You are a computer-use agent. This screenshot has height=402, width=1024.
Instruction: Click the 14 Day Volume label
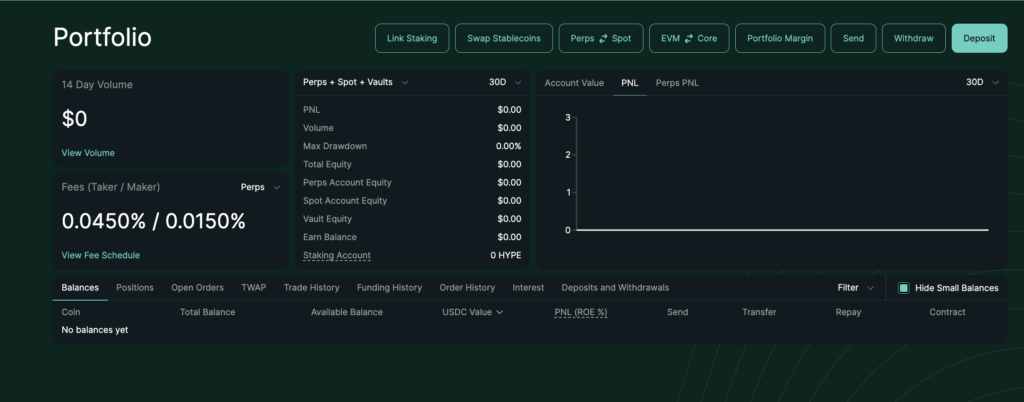97,85
